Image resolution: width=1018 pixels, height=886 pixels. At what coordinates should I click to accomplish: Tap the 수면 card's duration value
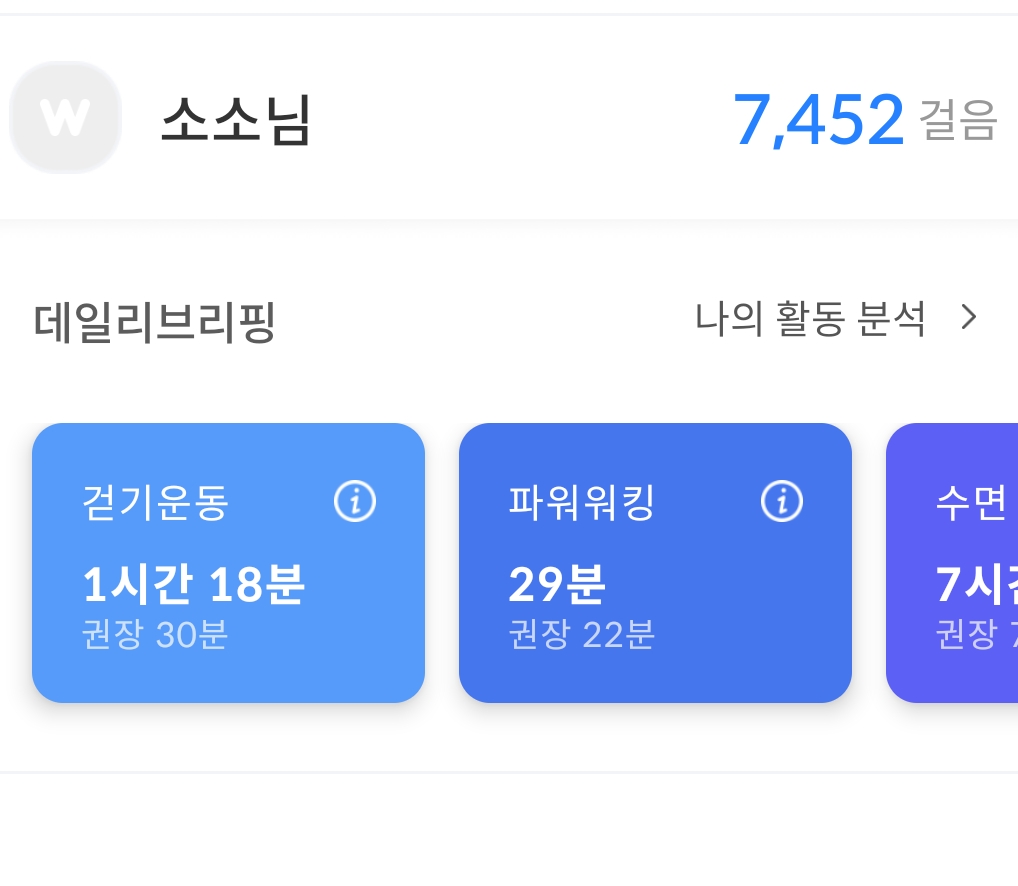coord(977,585)
